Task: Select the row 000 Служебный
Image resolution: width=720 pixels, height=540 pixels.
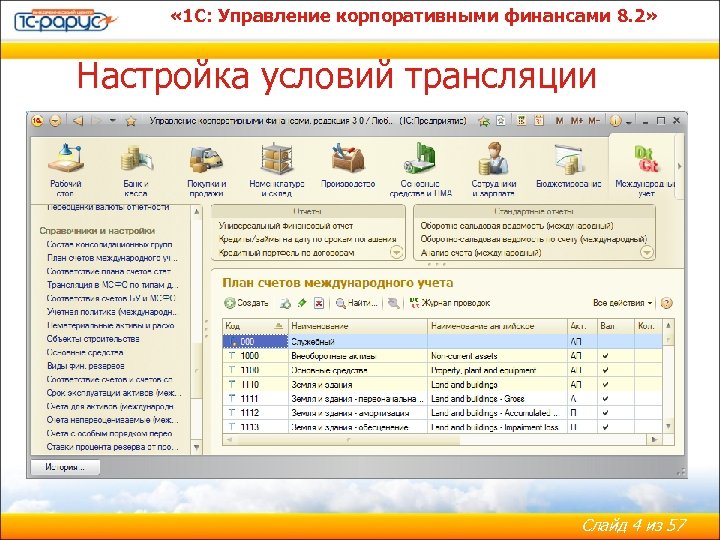Action: click(442, 342)
